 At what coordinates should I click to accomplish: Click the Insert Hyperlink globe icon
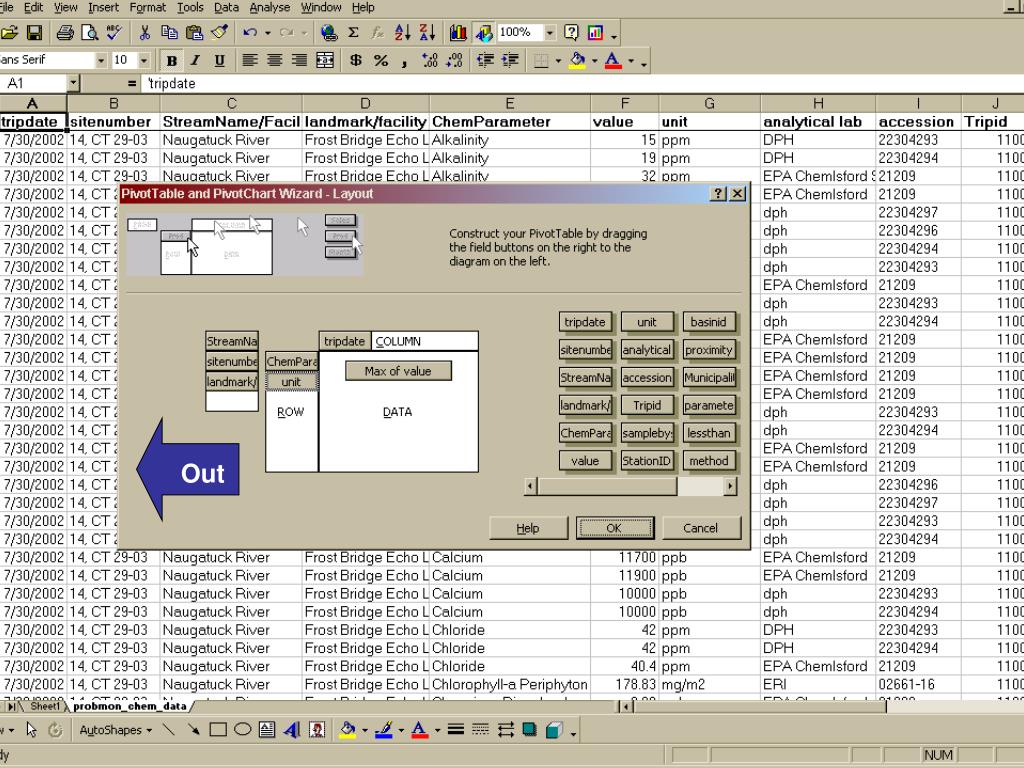tap(328, 33)
